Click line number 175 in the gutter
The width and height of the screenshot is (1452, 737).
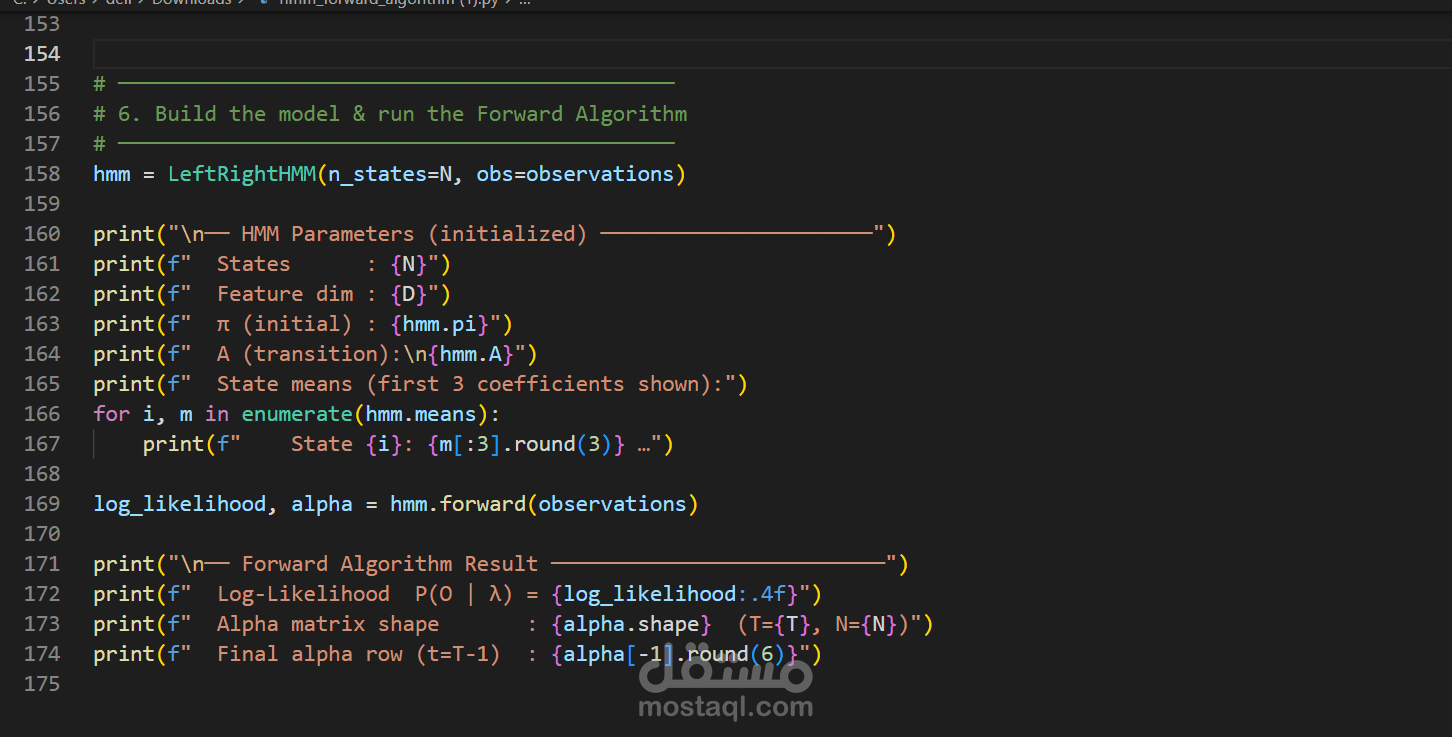pos(42,684)
